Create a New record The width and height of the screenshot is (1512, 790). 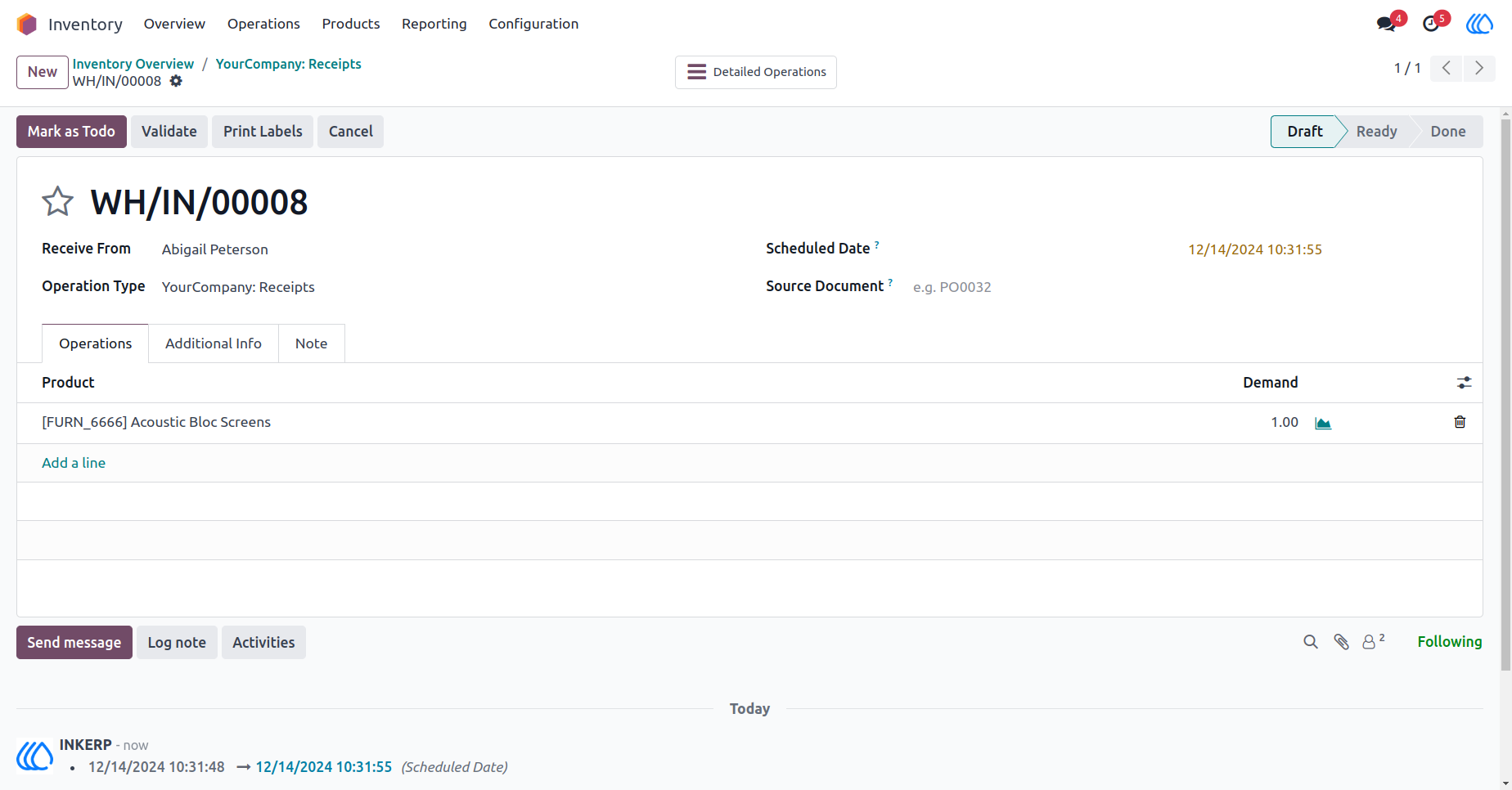click(x=43, y=72)
